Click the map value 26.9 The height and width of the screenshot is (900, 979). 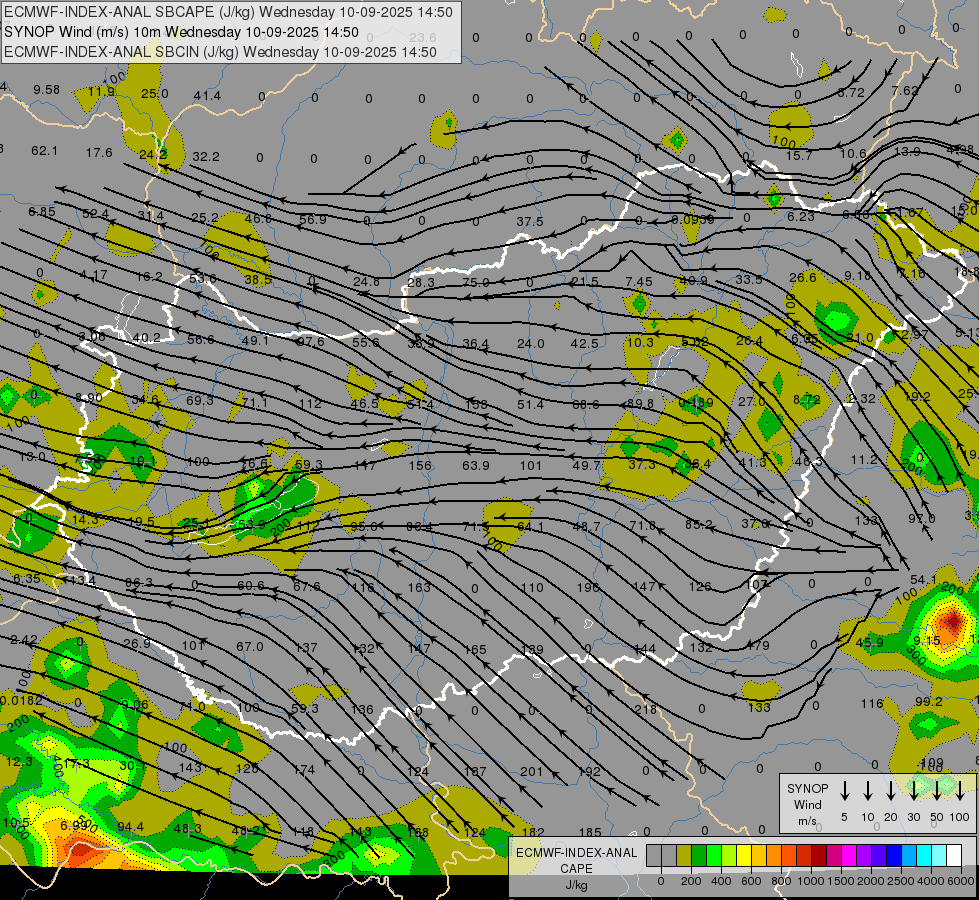[137, 643]
